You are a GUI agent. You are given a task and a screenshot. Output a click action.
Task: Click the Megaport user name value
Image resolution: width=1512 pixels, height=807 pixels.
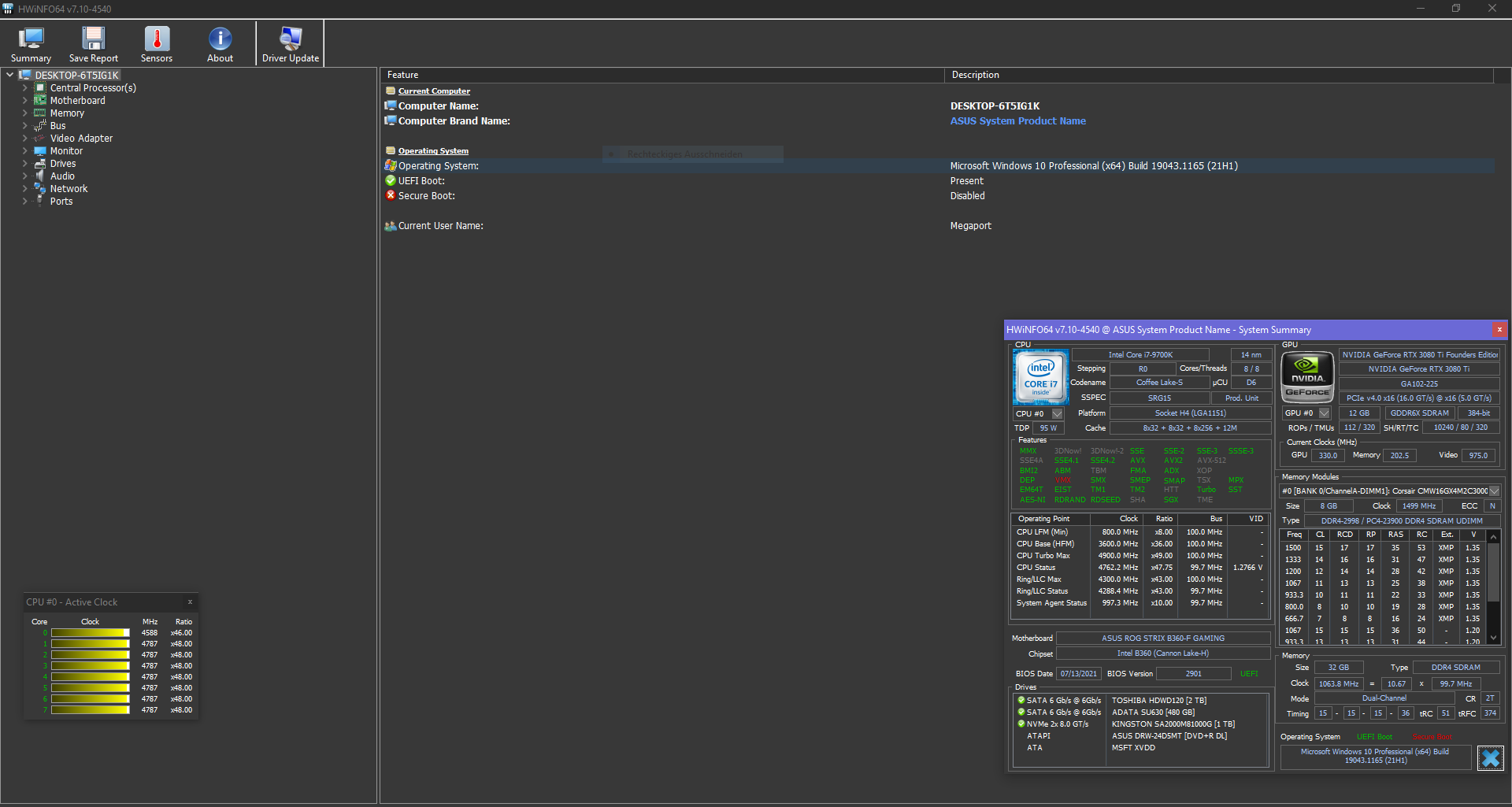point(970,226)
